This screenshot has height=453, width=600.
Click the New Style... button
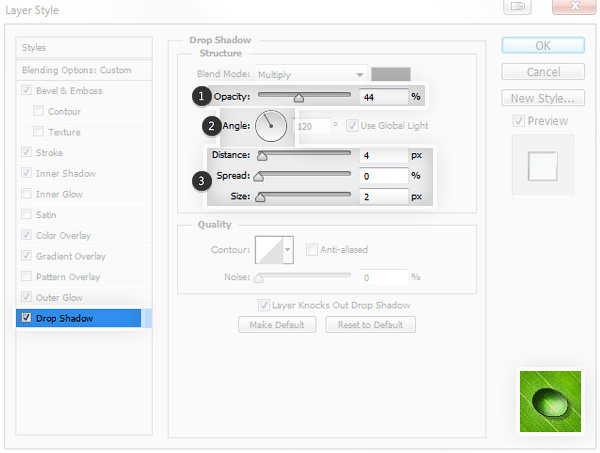coord(543,98)
